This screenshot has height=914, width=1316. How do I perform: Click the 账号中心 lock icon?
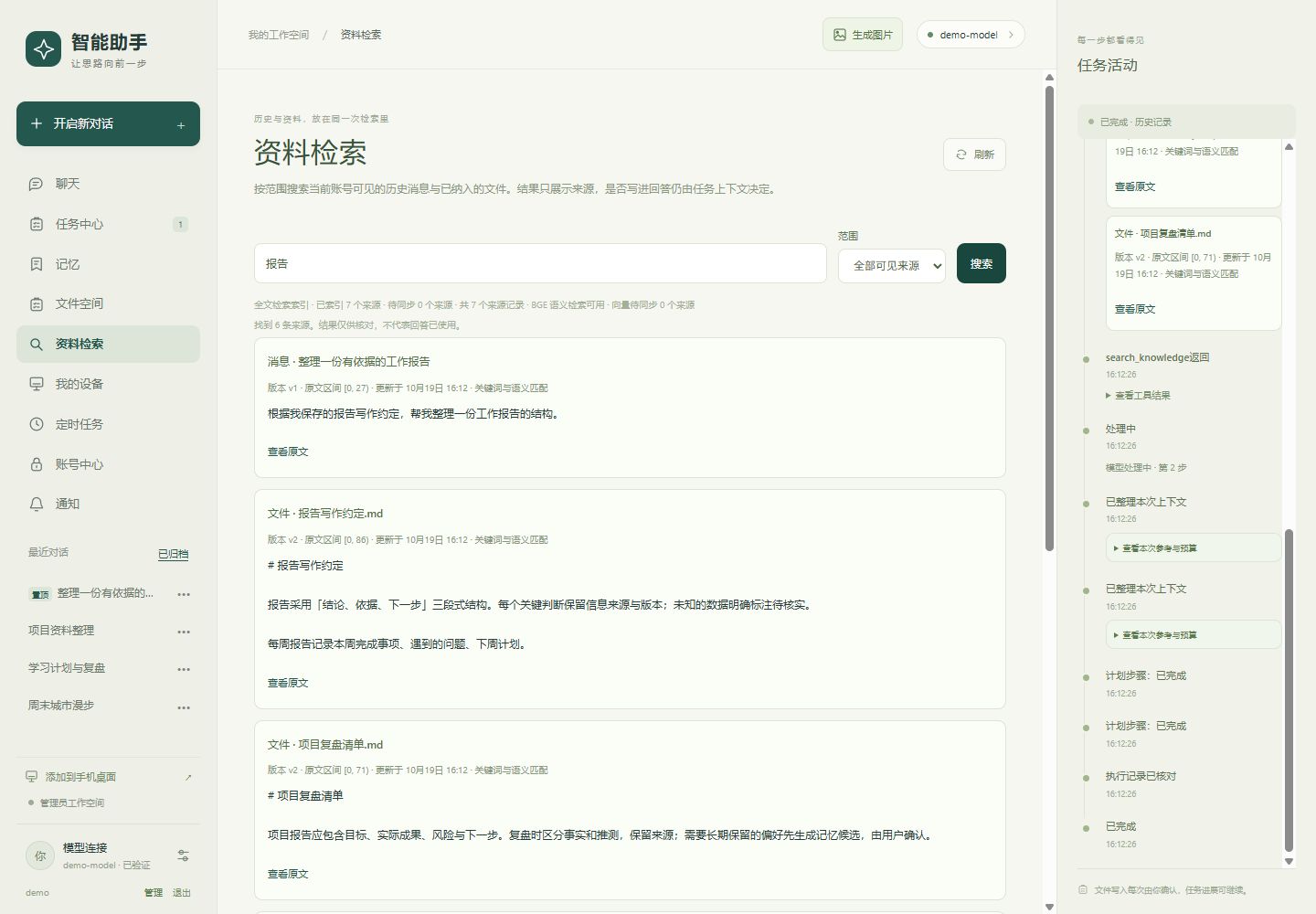37,464
